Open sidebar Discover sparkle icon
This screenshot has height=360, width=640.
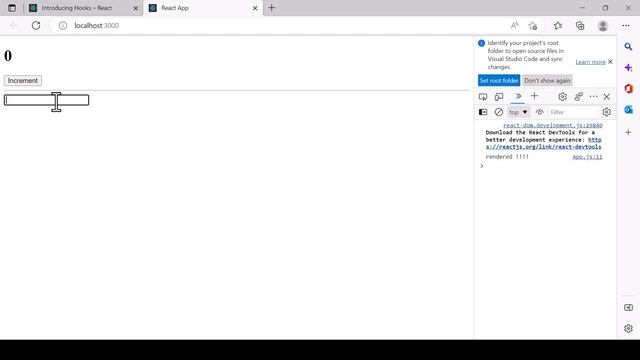(x=629, y=68)
